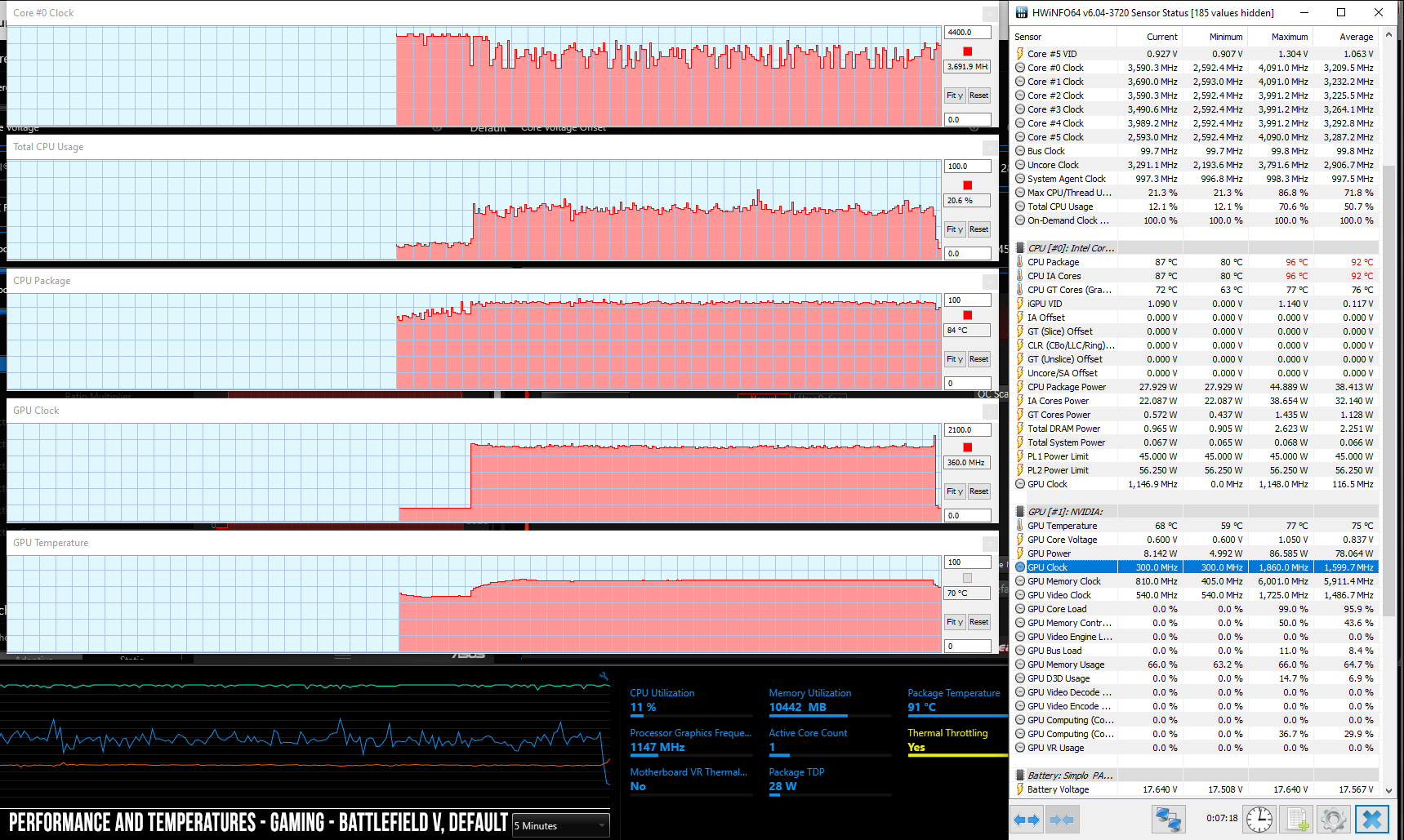Click the Sensor column header
The image size is (1404, 840).
(x=1063, y=37)
